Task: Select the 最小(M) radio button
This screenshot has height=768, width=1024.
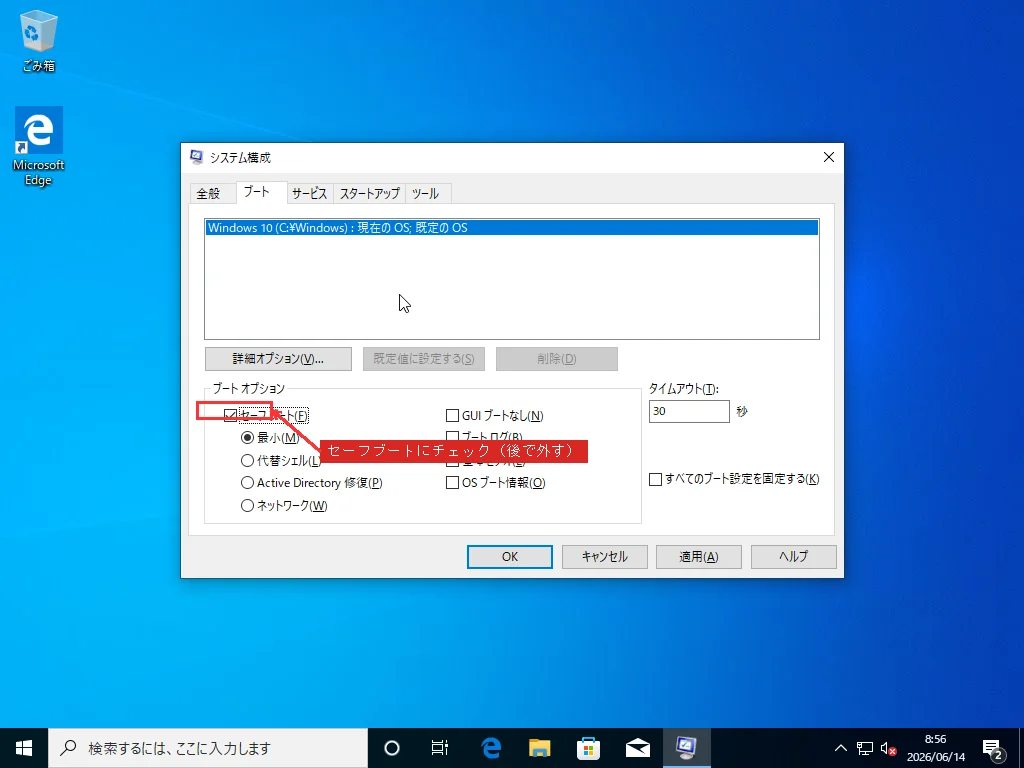Action: 248,438
